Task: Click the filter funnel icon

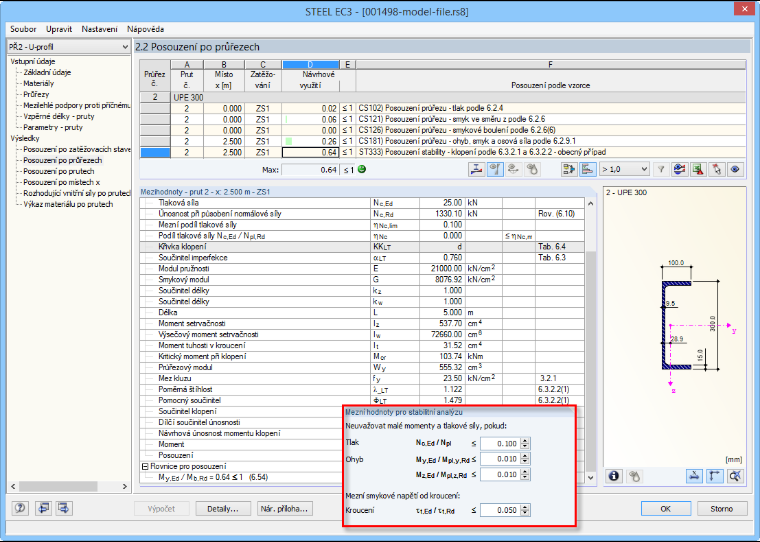Action: 661,169
